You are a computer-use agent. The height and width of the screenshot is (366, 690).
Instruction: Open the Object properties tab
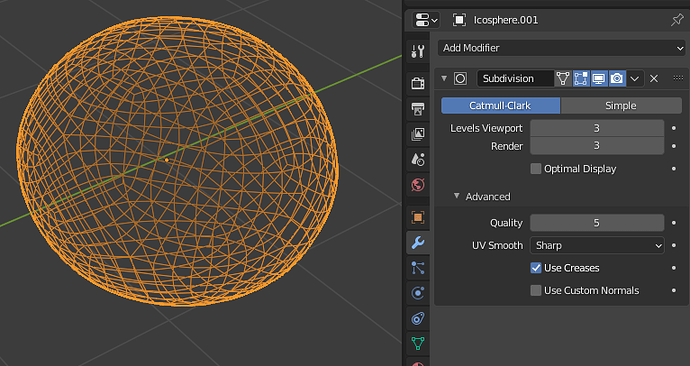pos(418,217)
